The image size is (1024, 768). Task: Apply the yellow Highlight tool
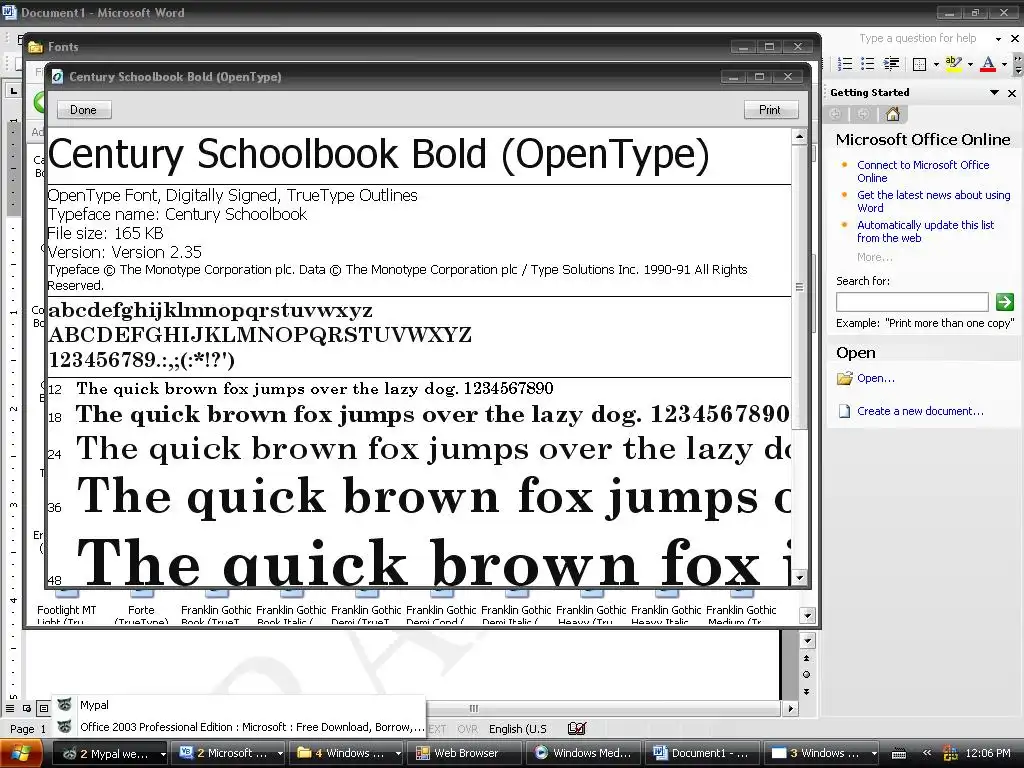(x=953, y=63)
